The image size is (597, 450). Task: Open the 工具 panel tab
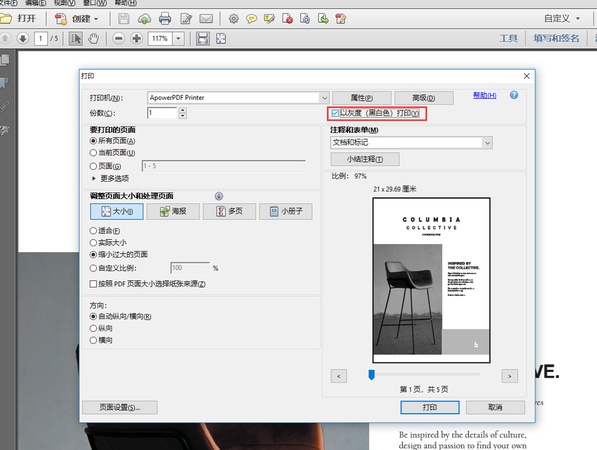pos(508,38)
